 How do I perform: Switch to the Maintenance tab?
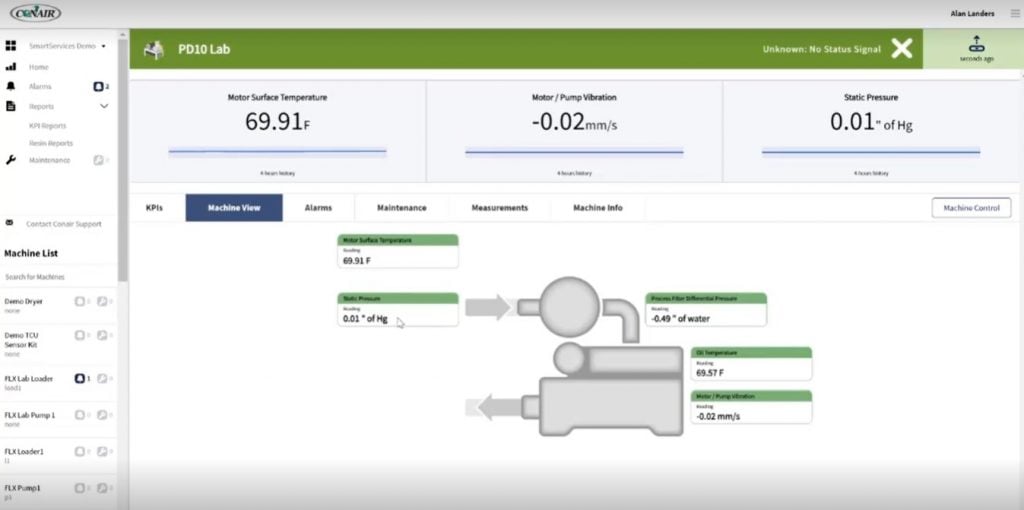click(x=402, y=208)
